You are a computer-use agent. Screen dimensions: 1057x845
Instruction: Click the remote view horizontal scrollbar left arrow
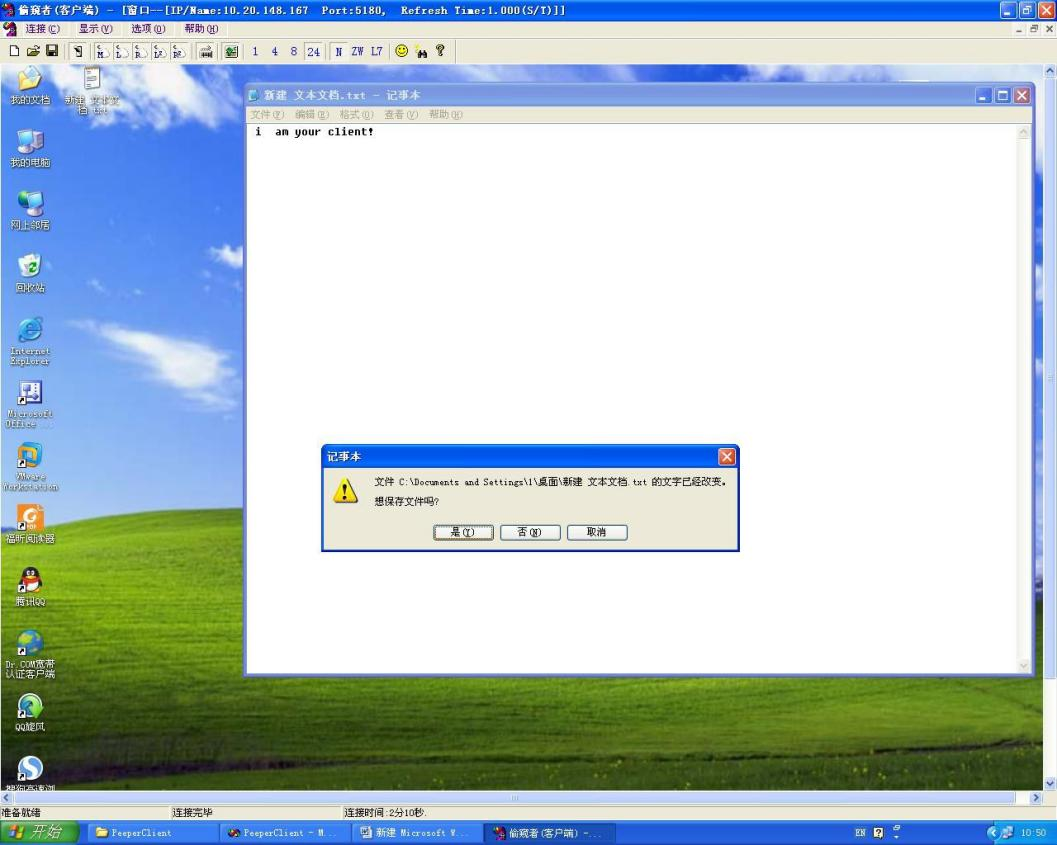click(7, 798)
